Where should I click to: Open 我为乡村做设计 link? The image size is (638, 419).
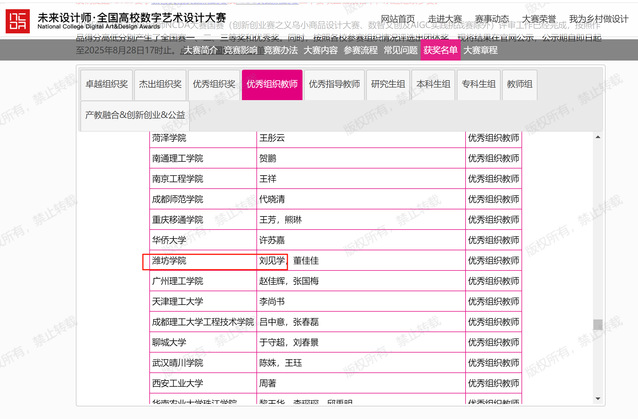coord(605,19)
